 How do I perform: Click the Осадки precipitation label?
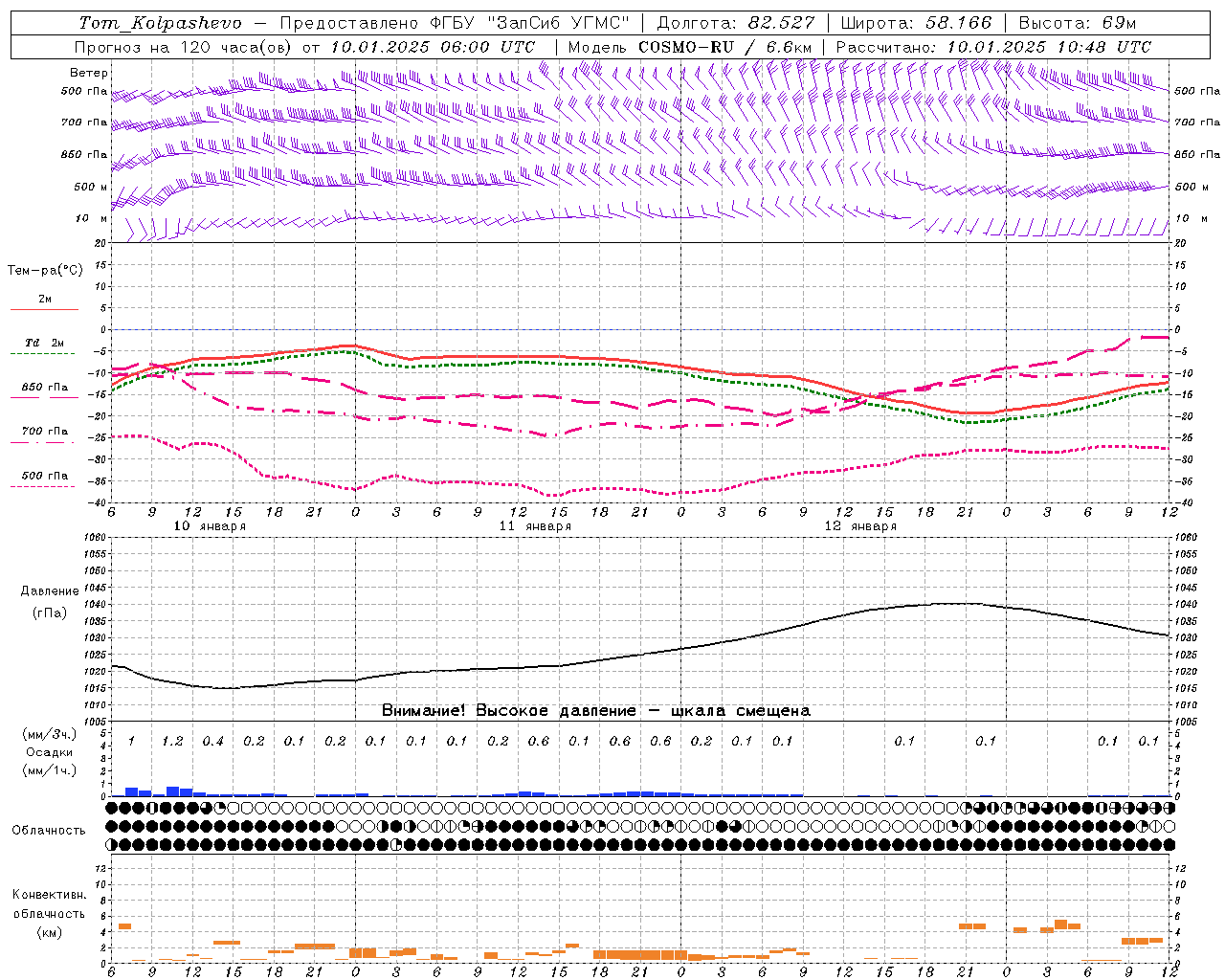(48, 752)
